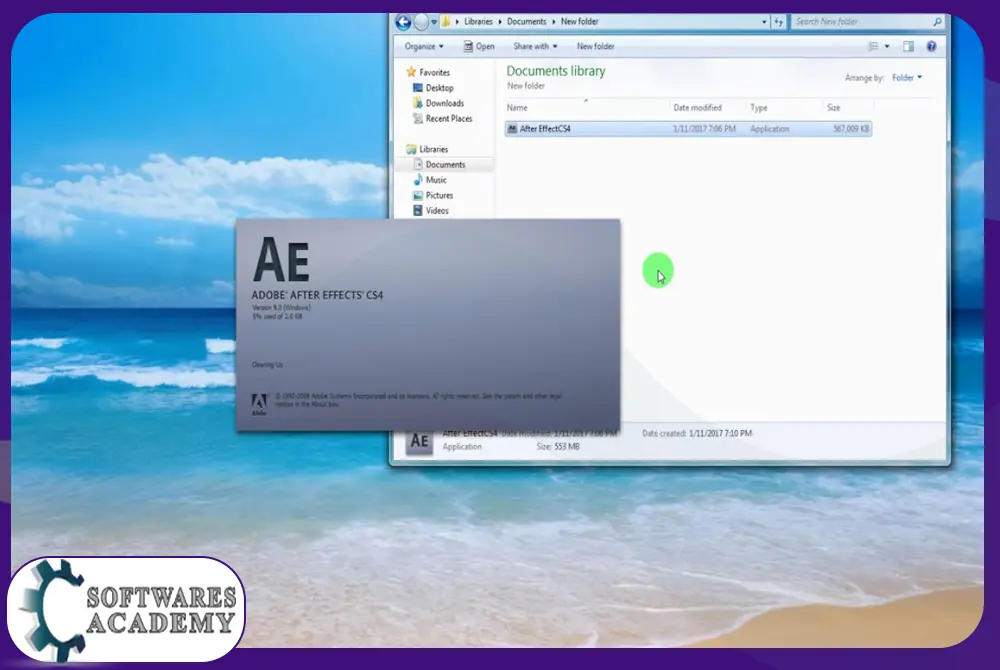Image resolution: width=1000 pixels, height=670 pixels.
Task: Open Recent Places in Favorites
Action: [449, 119]
